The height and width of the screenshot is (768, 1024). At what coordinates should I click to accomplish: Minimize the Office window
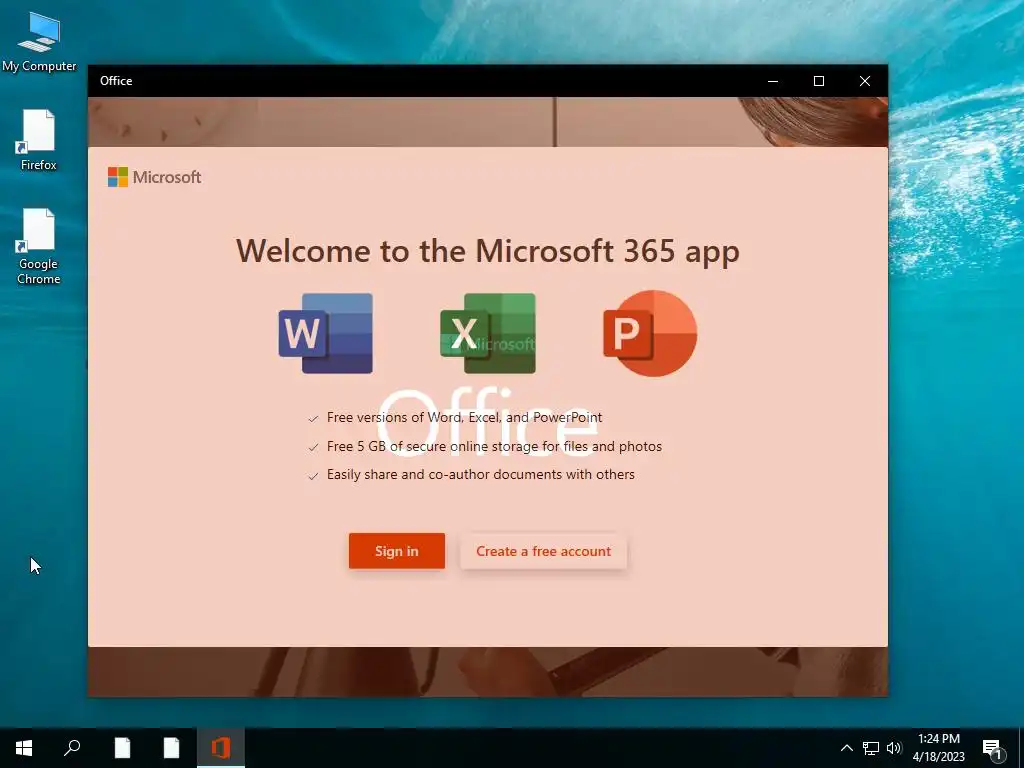773,81
